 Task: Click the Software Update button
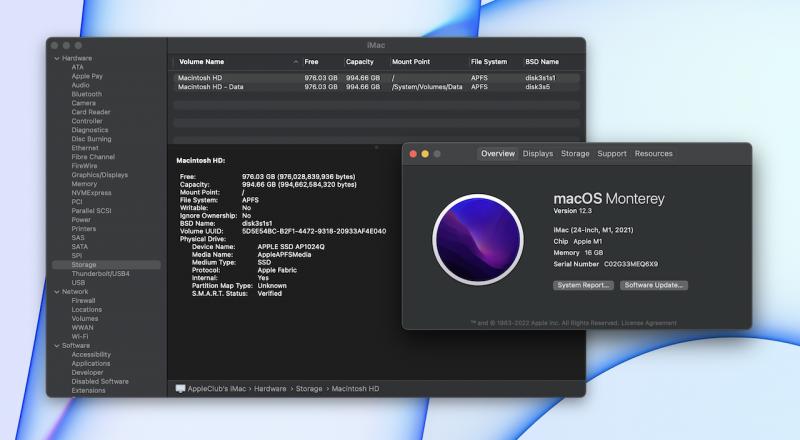[654, 285]
